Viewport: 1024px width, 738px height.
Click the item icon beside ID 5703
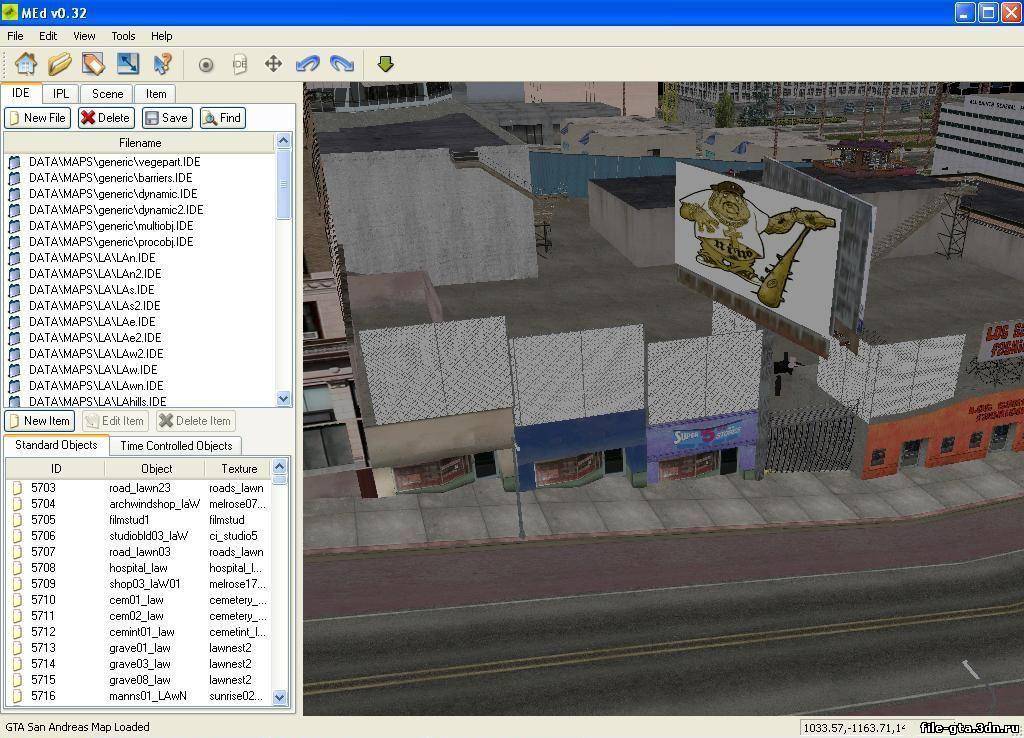click(17, 488)
